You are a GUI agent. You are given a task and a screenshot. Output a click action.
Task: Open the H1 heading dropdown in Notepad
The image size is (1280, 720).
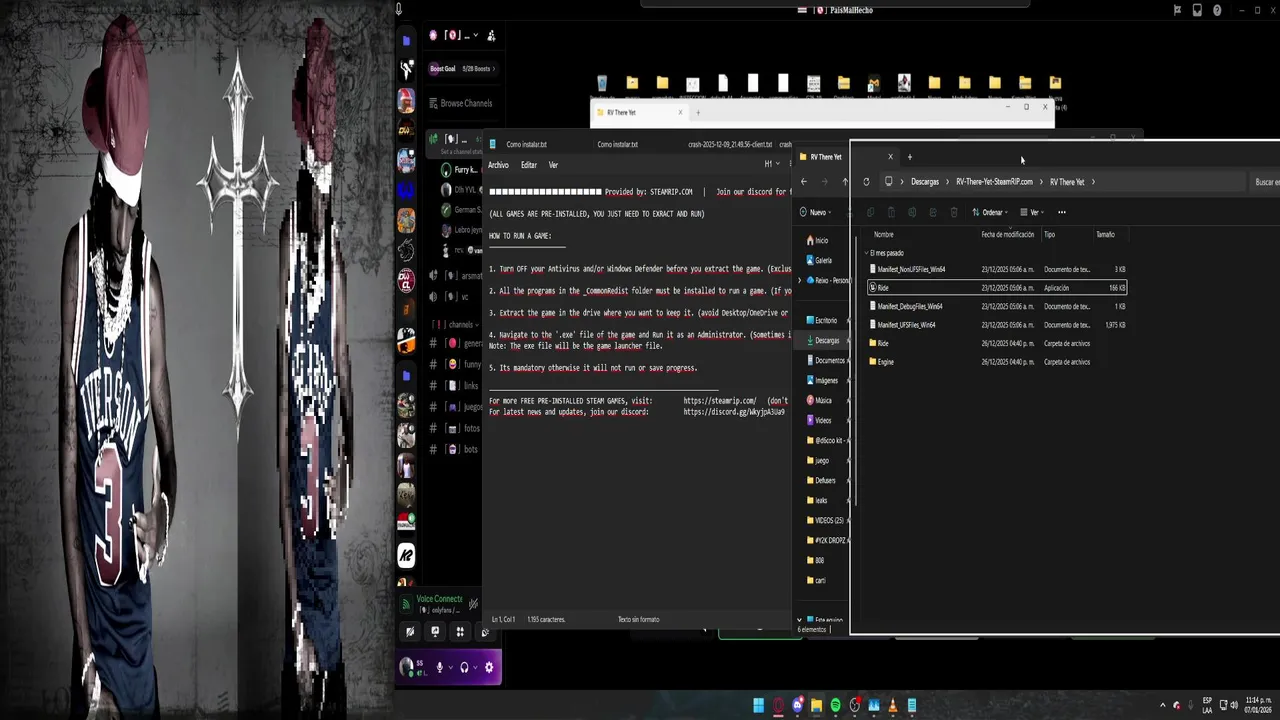click(x=771, y=164)
